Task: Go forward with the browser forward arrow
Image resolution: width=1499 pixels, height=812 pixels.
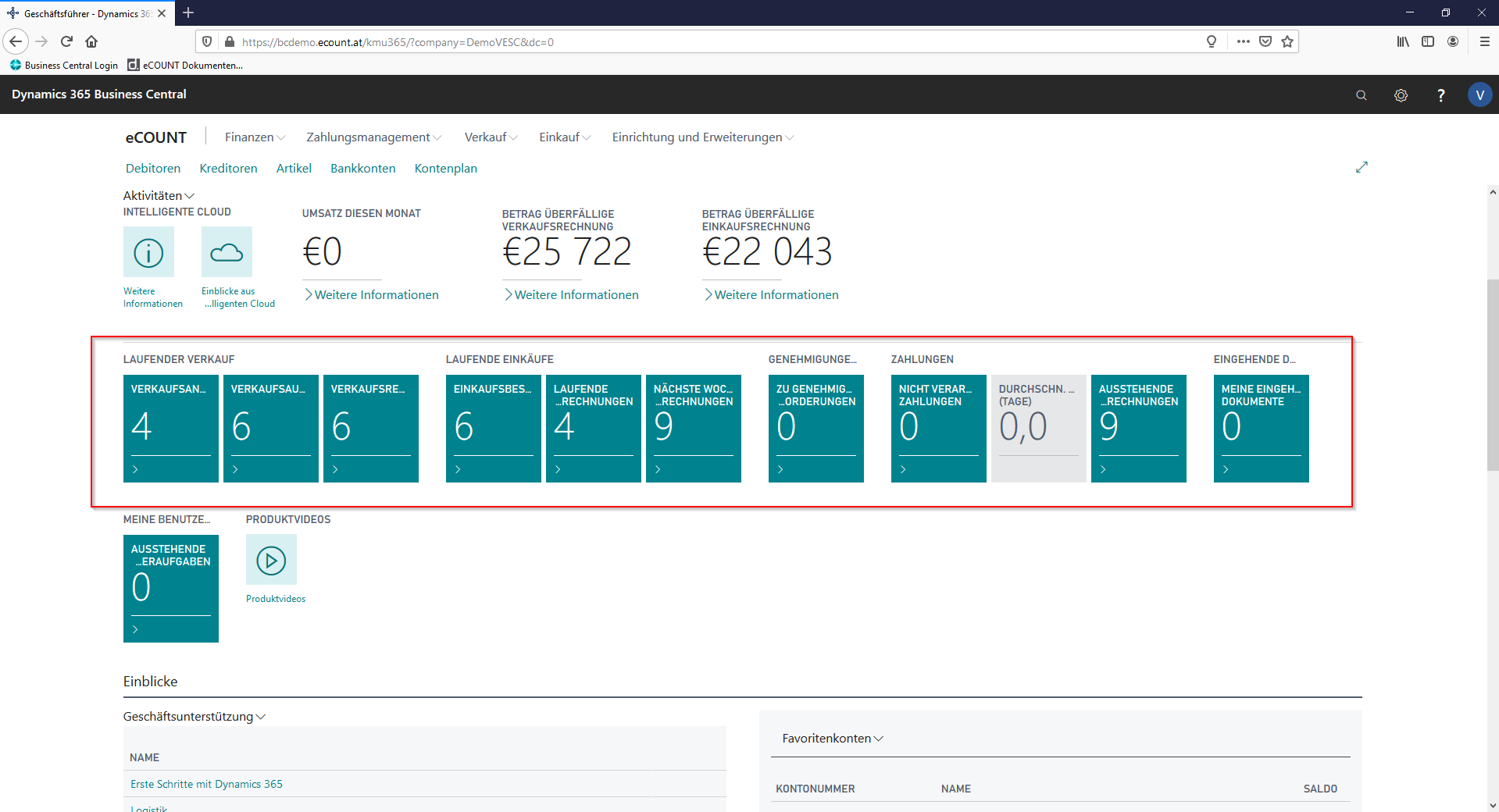Action: [42, 41]
